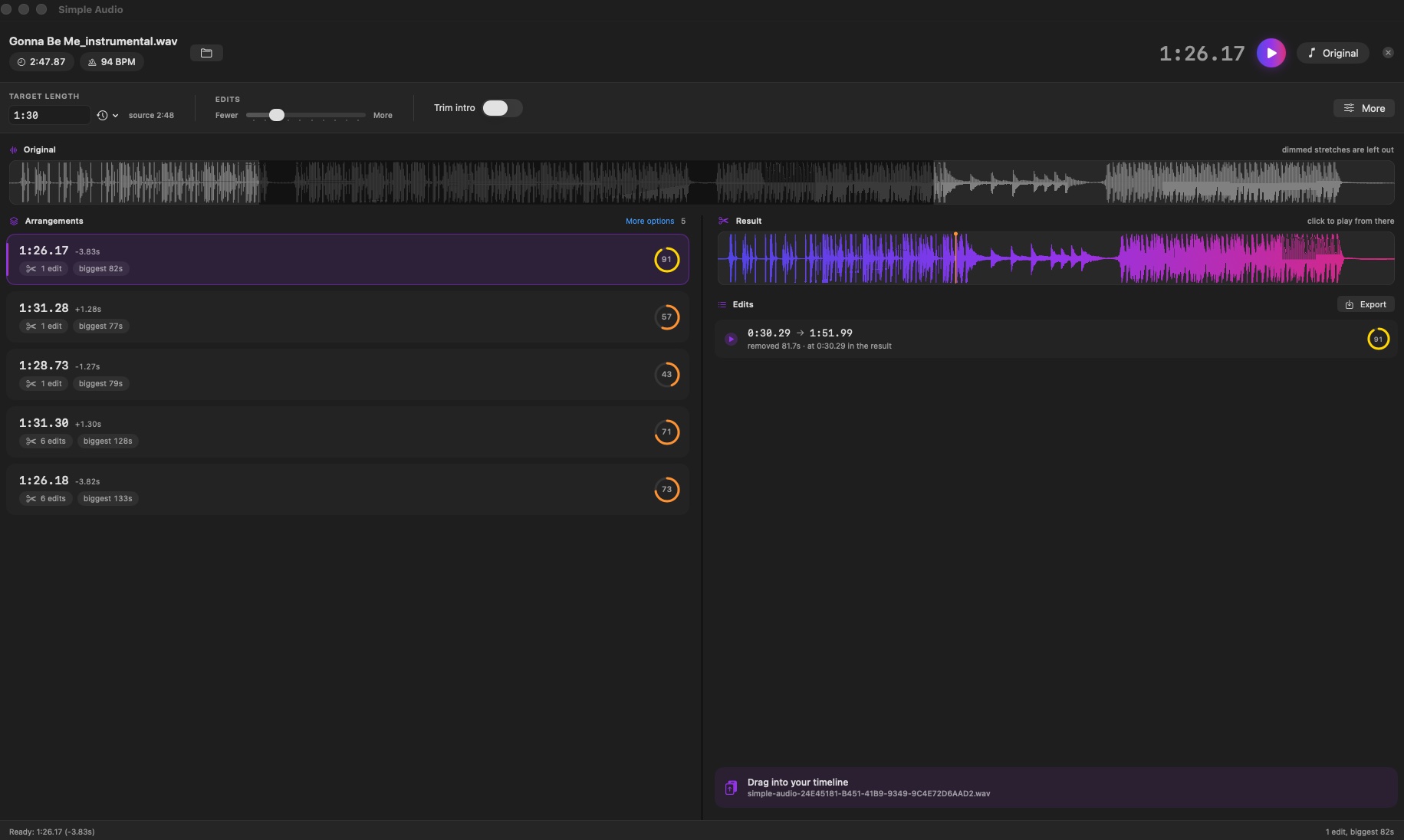Click the score 57 ring icon
1404x840 pixels.
coord(666,317)
